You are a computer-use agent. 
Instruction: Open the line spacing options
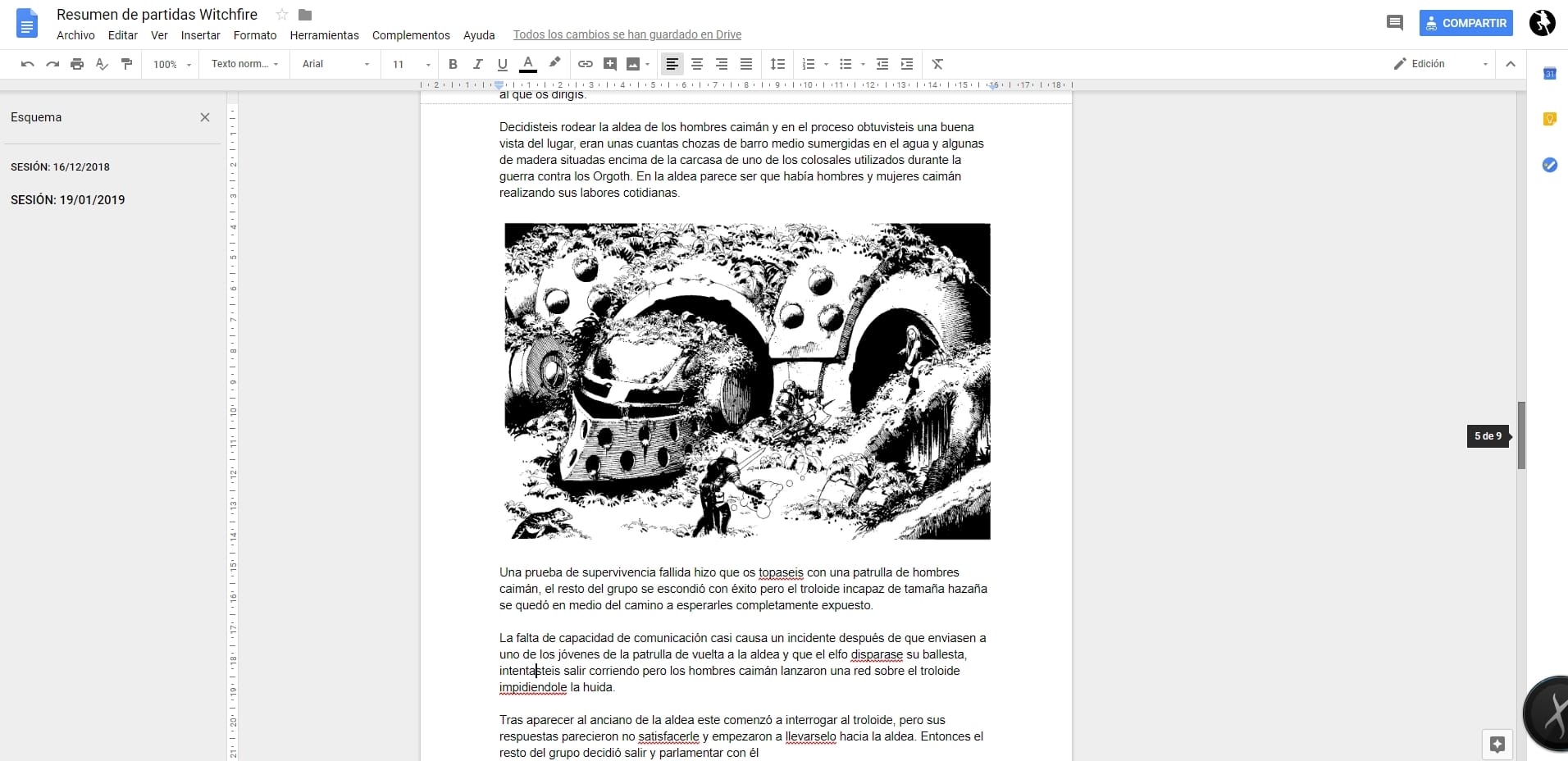777,64
